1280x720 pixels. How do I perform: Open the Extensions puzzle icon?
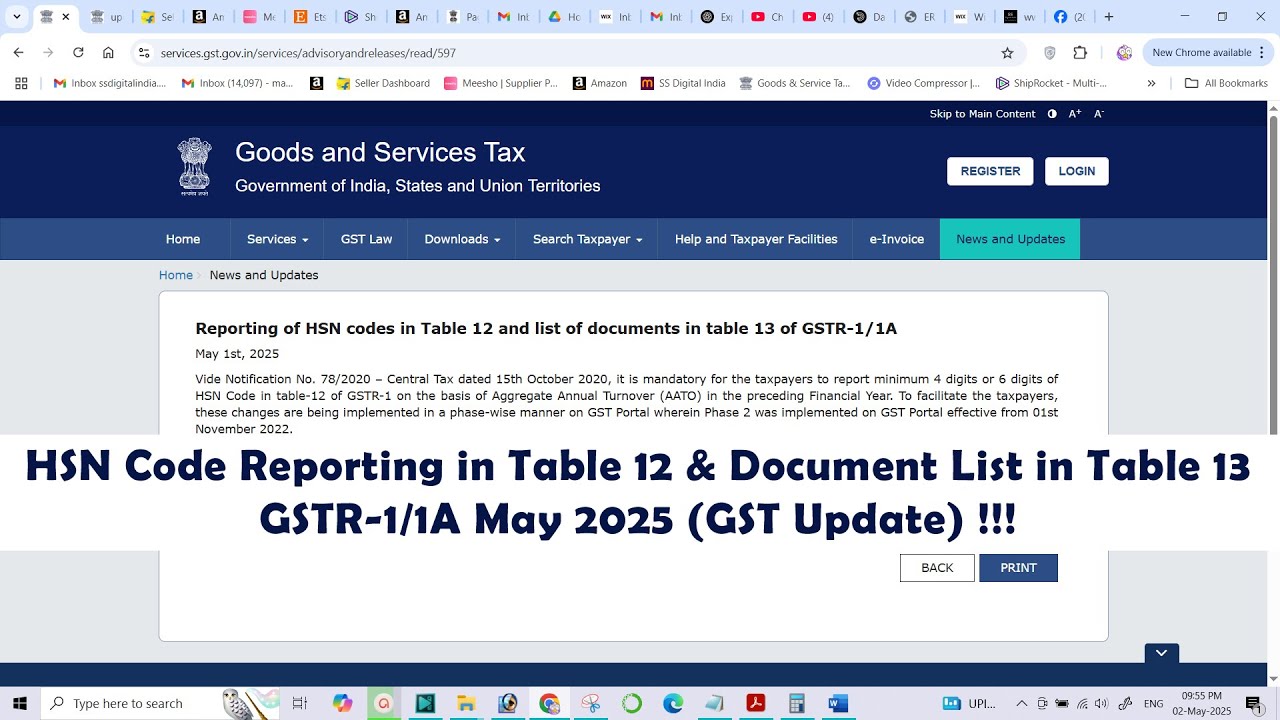click(1080, 53)
